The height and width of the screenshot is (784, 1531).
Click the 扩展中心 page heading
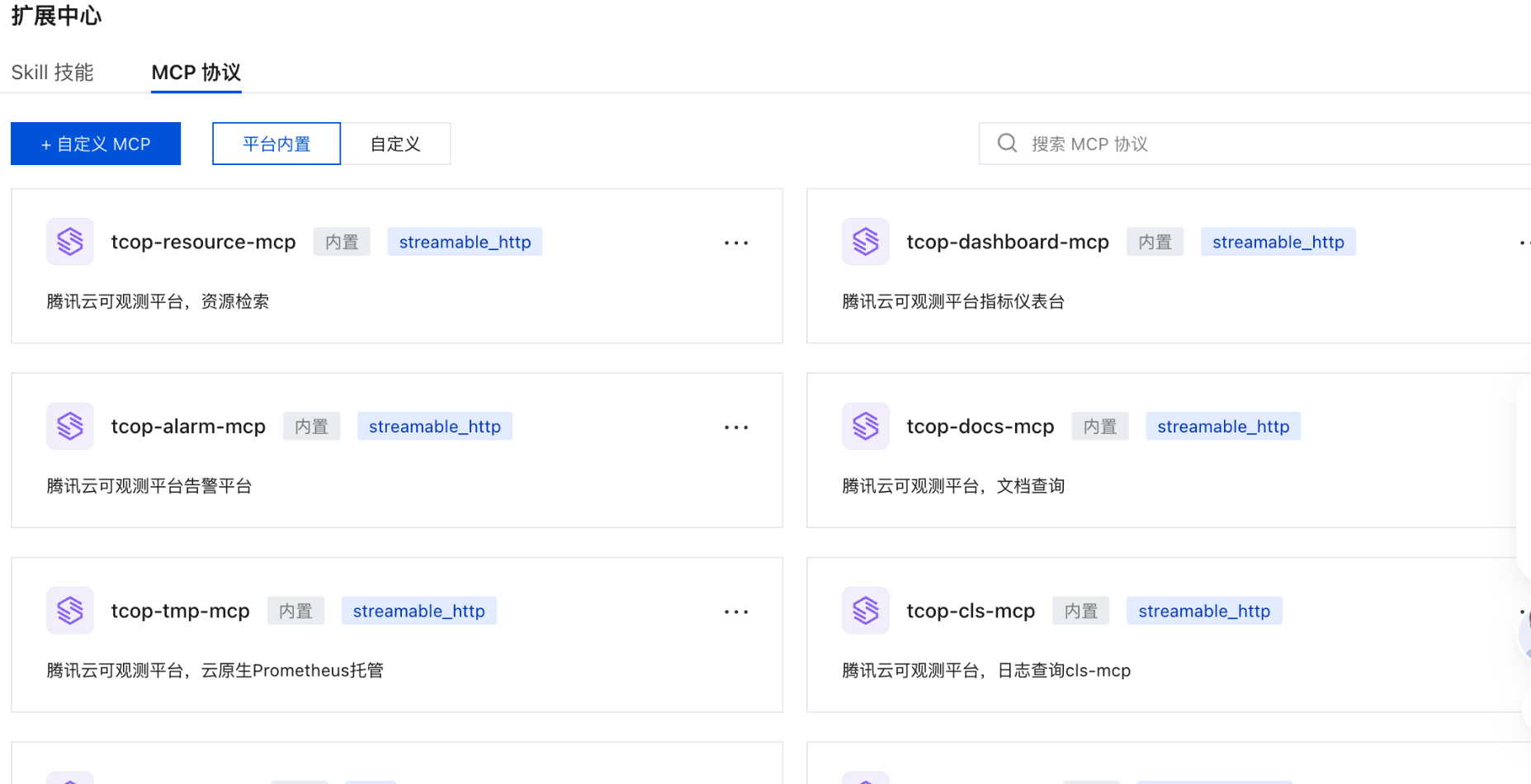tap(56, 16)
